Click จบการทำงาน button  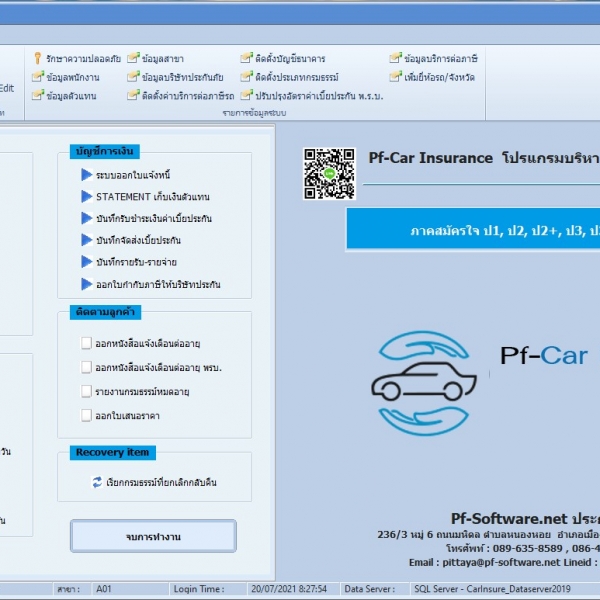pos(153,536)
